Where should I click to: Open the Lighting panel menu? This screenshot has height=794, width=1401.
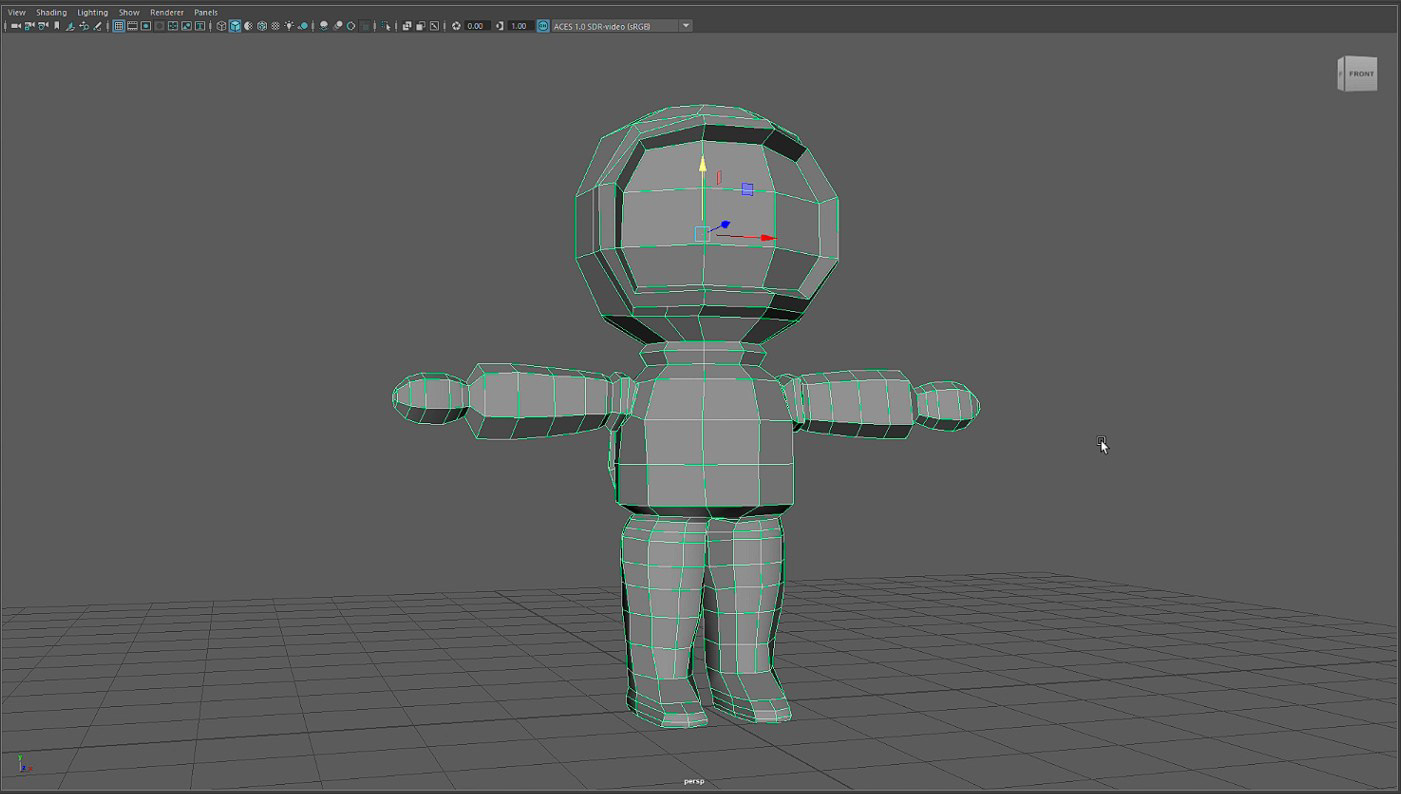coord(92,12)
